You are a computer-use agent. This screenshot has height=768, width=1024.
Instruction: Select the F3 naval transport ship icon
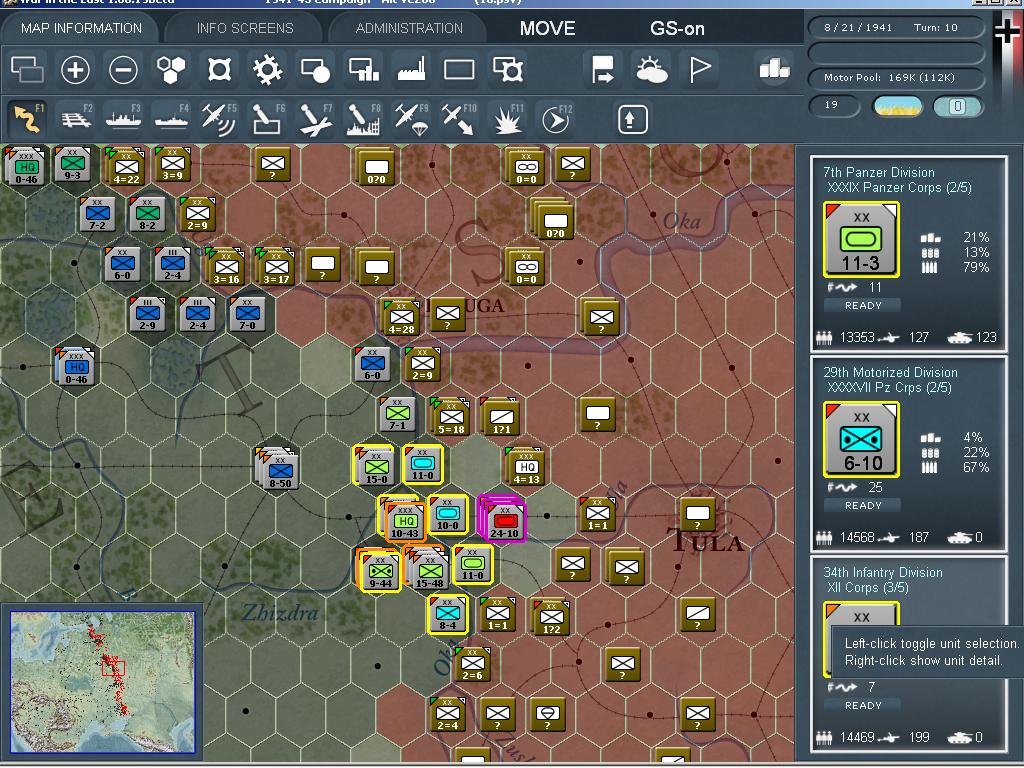(x=123, y=119)
